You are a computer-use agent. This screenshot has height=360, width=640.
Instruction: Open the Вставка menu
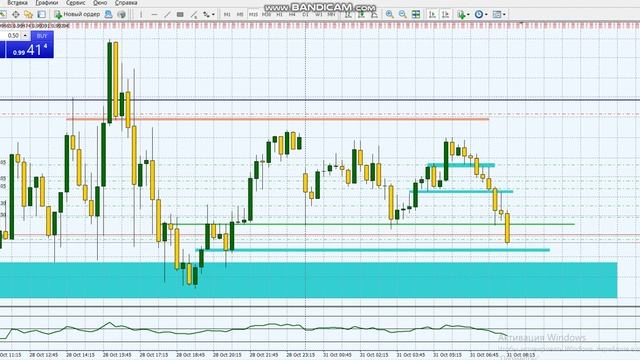pos(17,3)
